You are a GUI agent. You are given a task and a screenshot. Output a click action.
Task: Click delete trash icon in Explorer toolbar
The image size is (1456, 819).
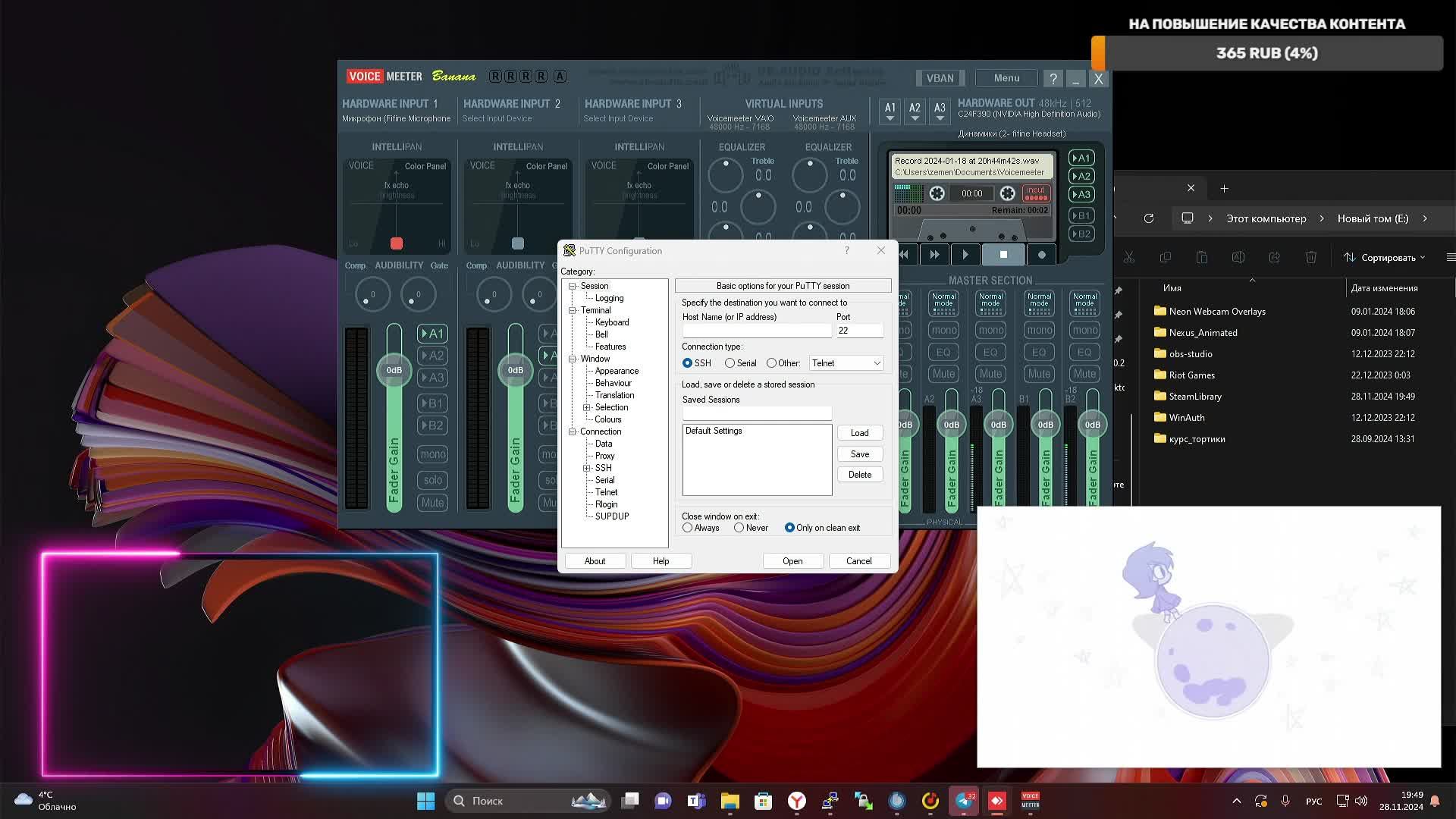[1310, 258]
